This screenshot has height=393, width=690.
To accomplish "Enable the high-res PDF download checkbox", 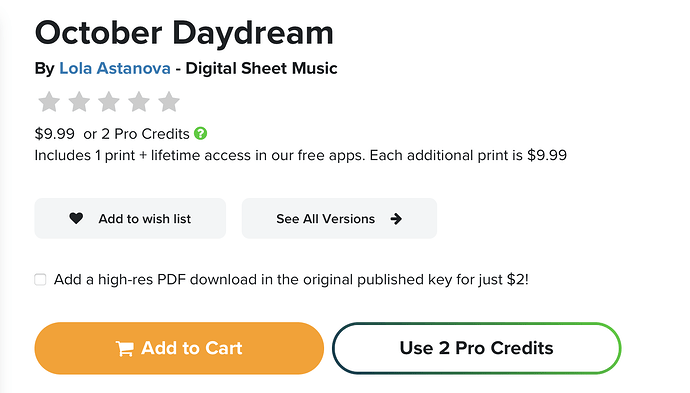I will click(40, 279).
